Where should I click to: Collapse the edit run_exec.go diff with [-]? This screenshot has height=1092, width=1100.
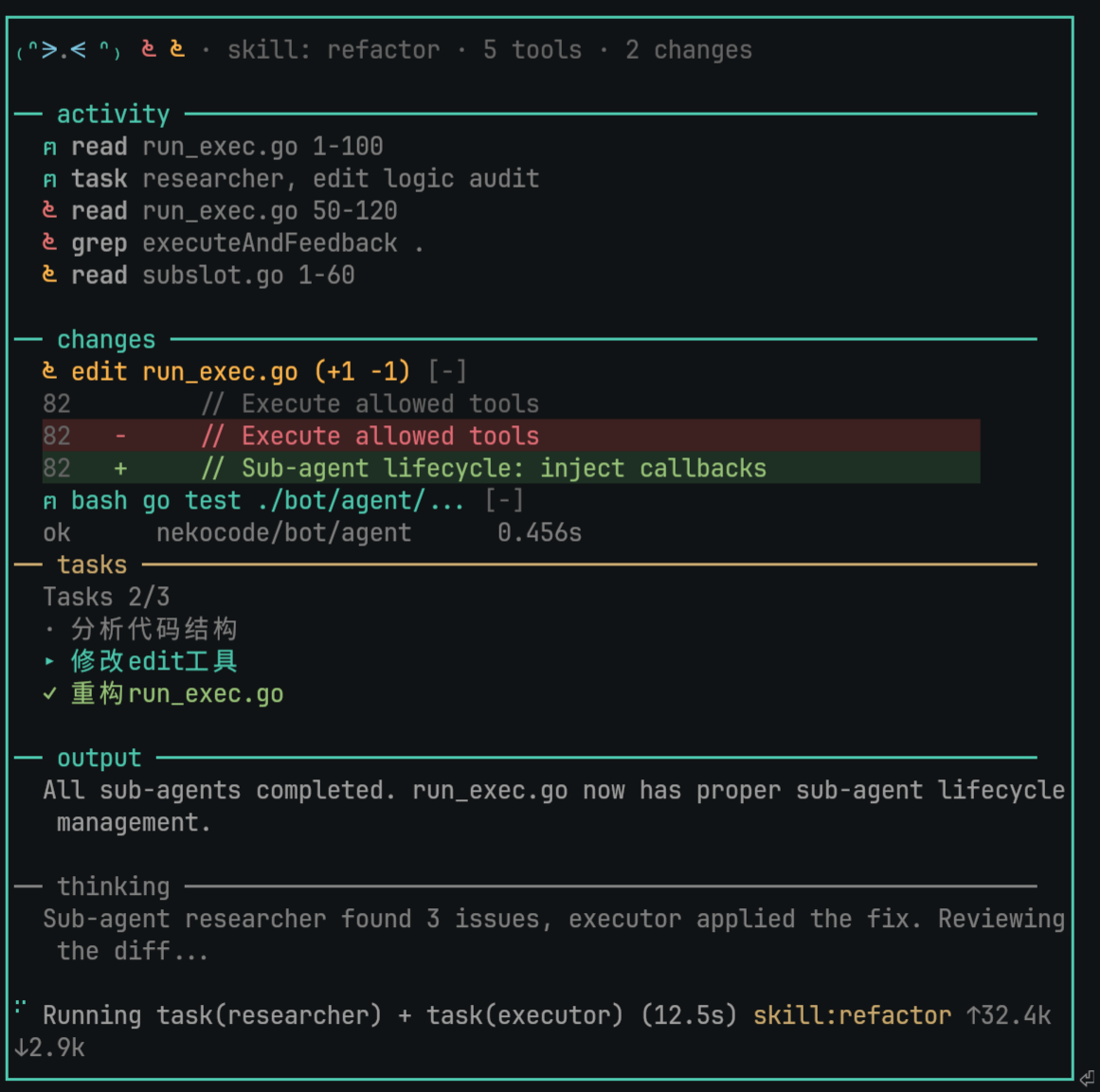tap(447, 371)
